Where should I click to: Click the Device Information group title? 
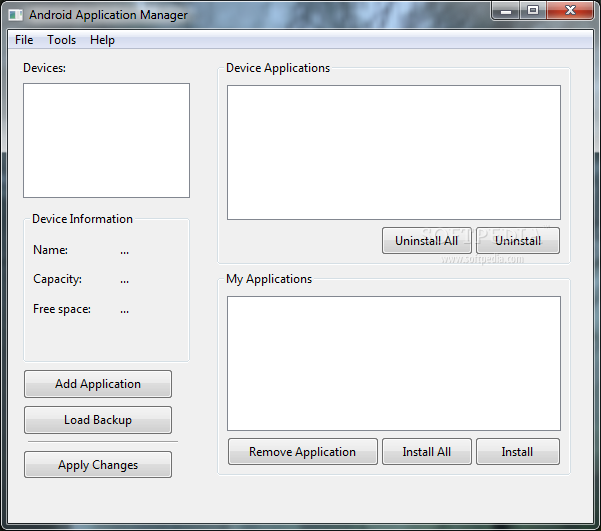(82, 219)
